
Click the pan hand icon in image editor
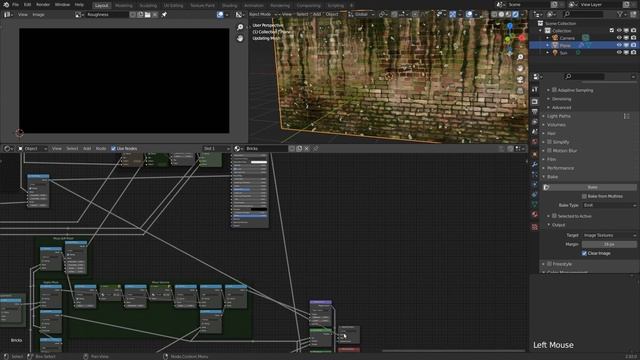[240, 38]
